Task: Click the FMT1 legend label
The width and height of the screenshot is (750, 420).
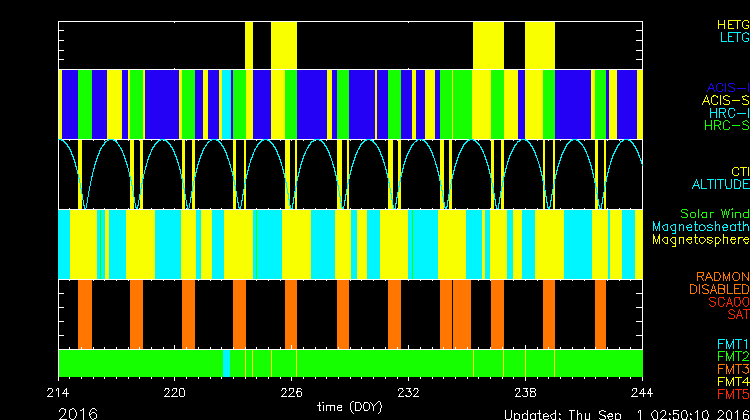Action: tap(731, 343)
